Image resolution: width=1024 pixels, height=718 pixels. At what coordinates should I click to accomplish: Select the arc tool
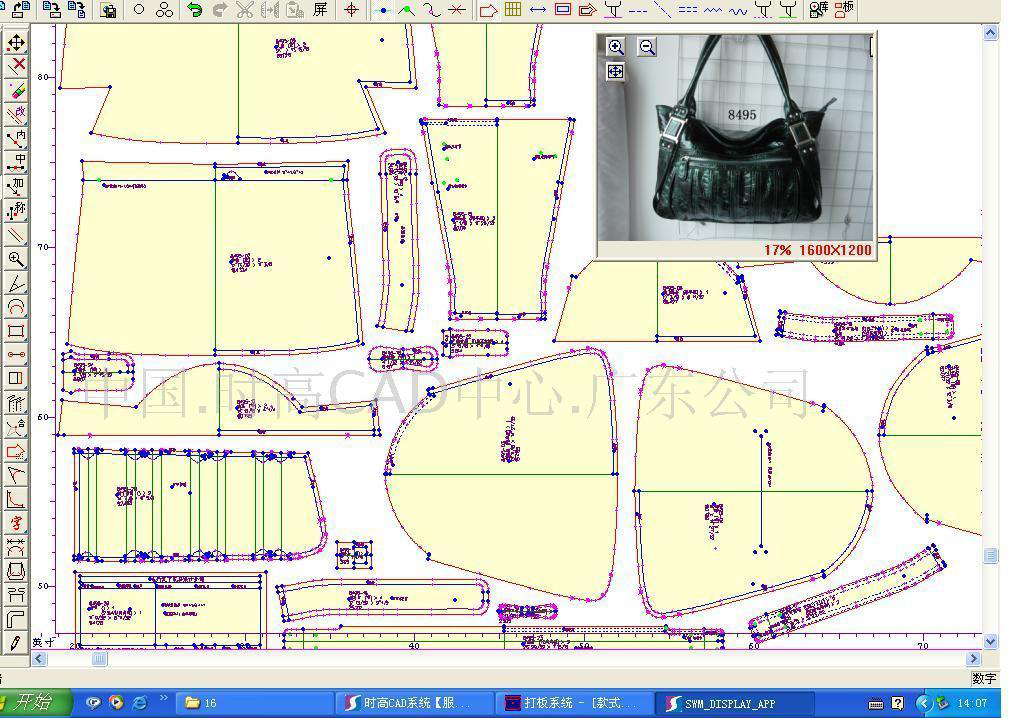(16, 308)
